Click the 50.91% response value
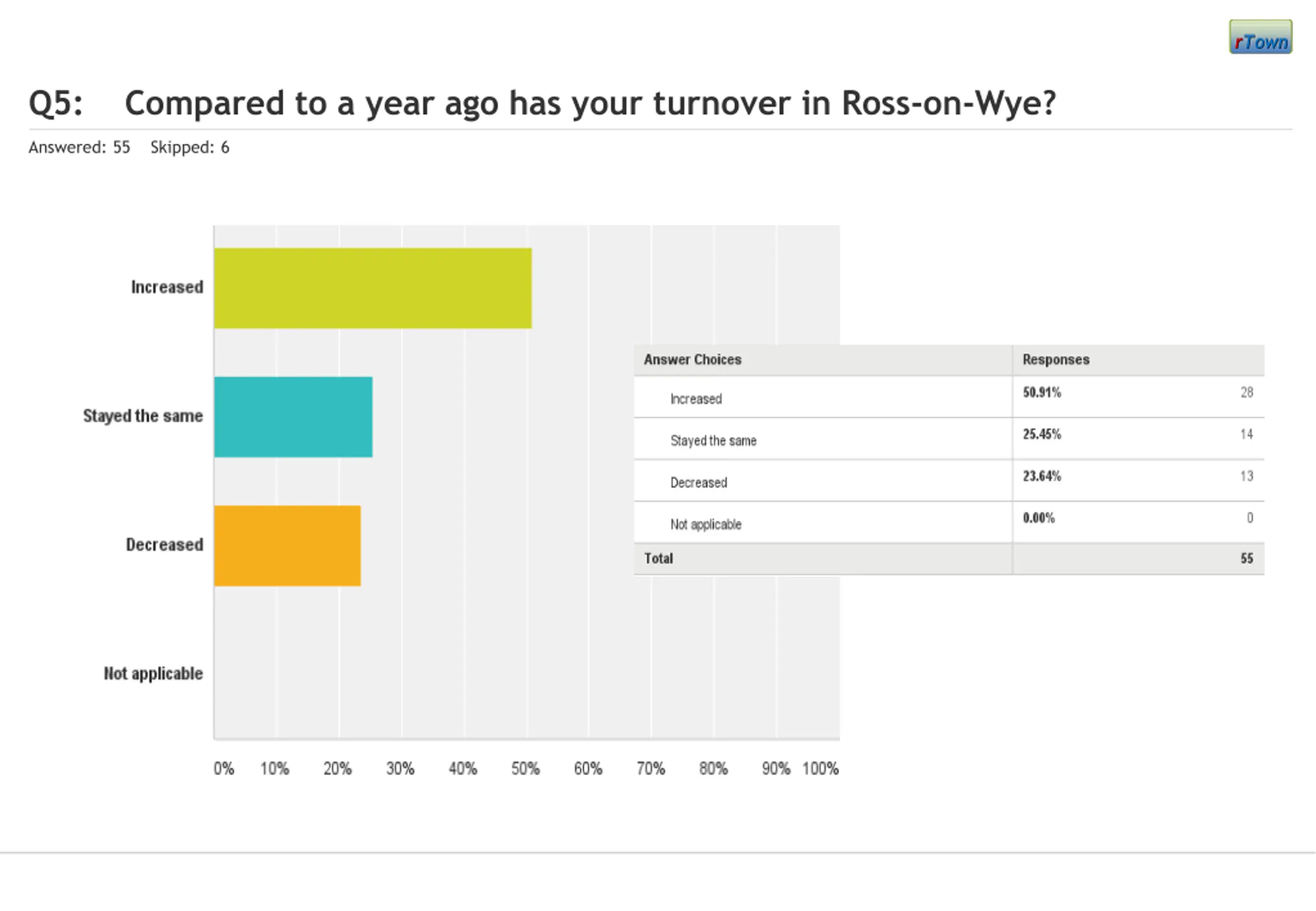 coord(1041,392)
